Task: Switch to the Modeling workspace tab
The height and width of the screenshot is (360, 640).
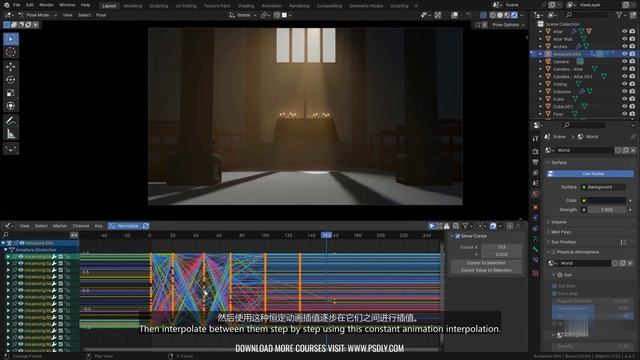Action: pyautogui.click(x=133, y=6)
